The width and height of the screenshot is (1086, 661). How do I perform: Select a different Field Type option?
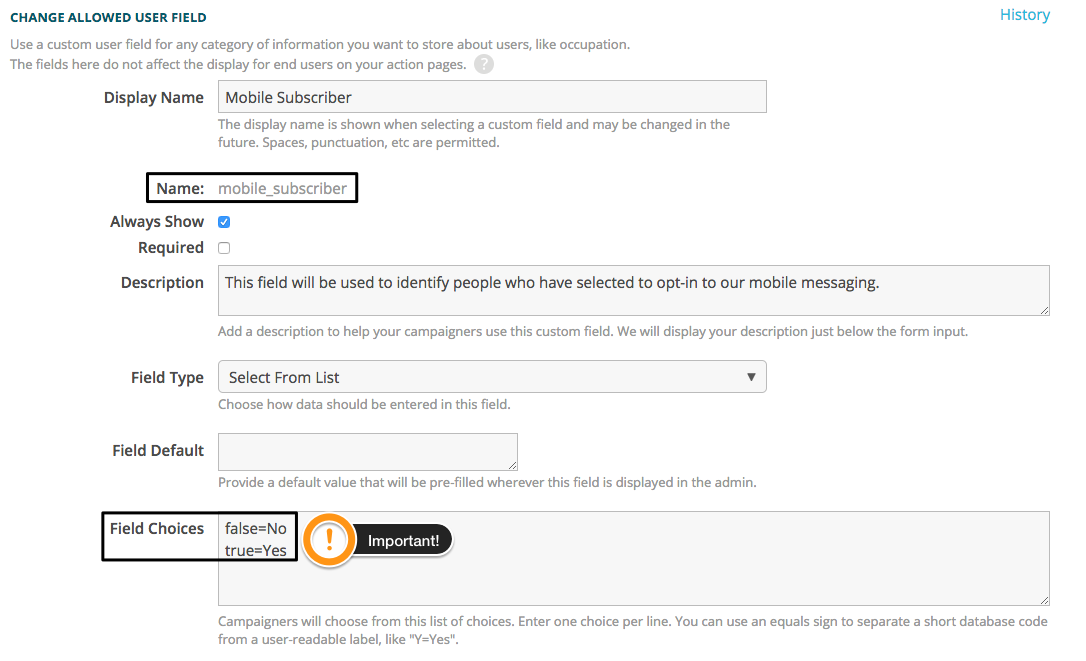point(492,377)
